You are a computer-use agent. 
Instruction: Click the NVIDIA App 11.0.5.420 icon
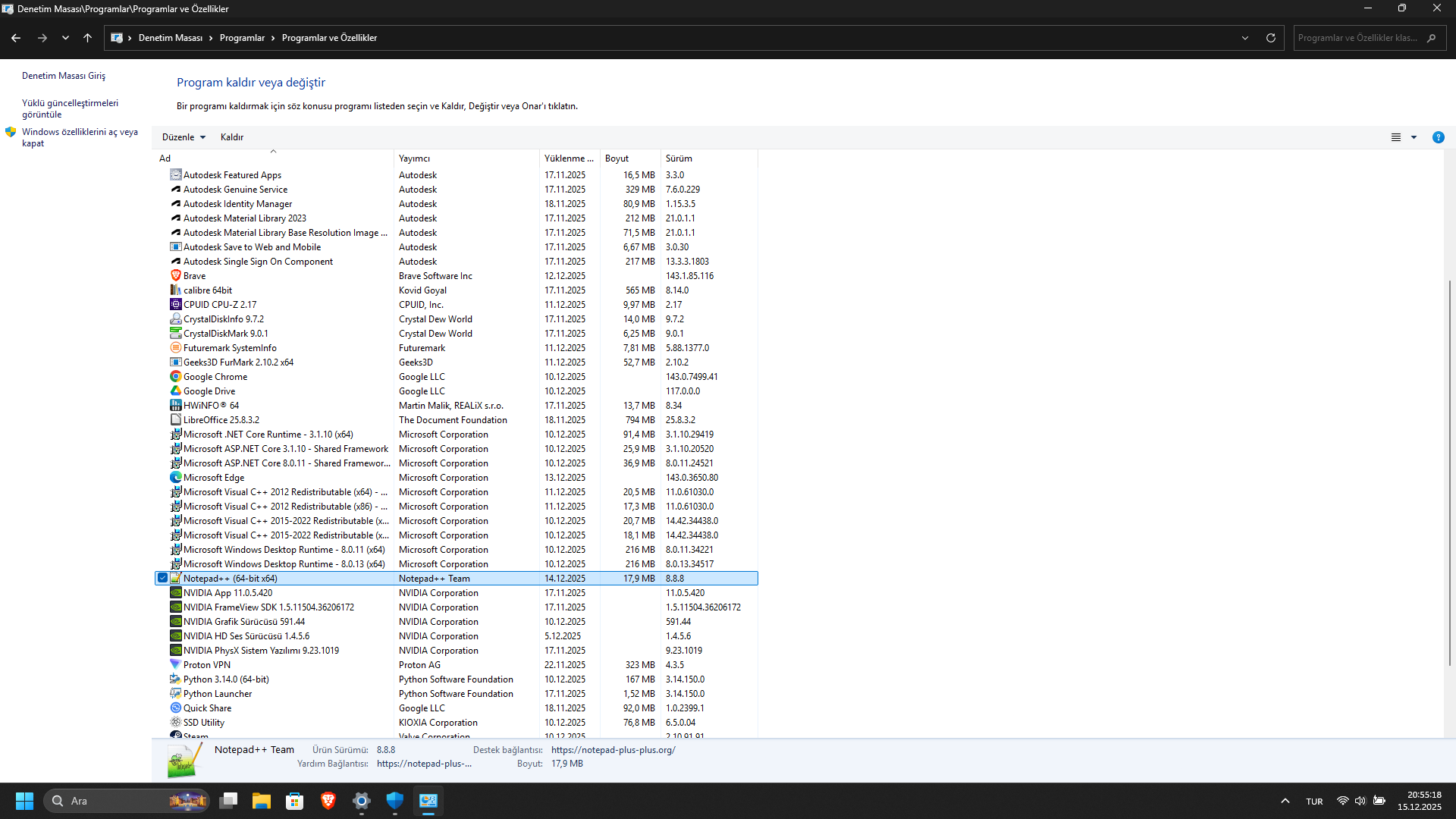coord(176,593)
